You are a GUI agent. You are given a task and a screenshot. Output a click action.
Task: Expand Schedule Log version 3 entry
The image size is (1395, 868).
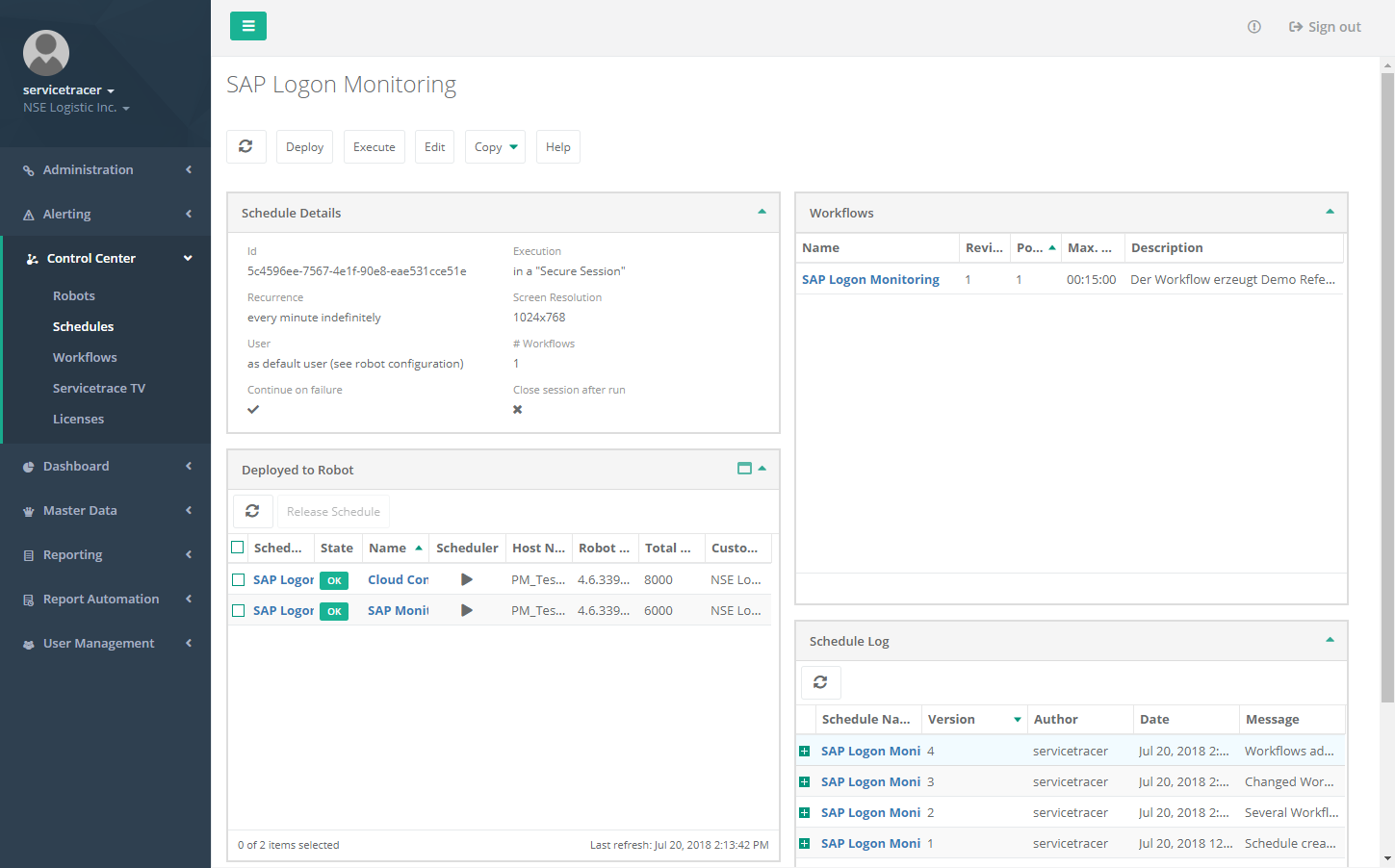pos(805,782)
